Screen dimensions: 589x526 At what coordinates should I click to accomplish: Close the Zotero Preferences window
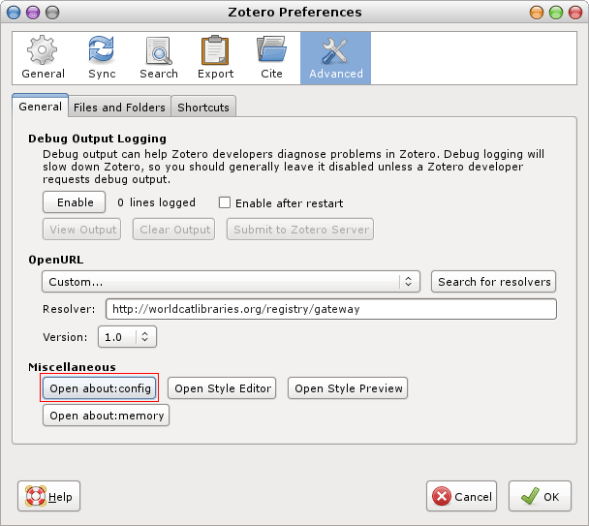575,12
